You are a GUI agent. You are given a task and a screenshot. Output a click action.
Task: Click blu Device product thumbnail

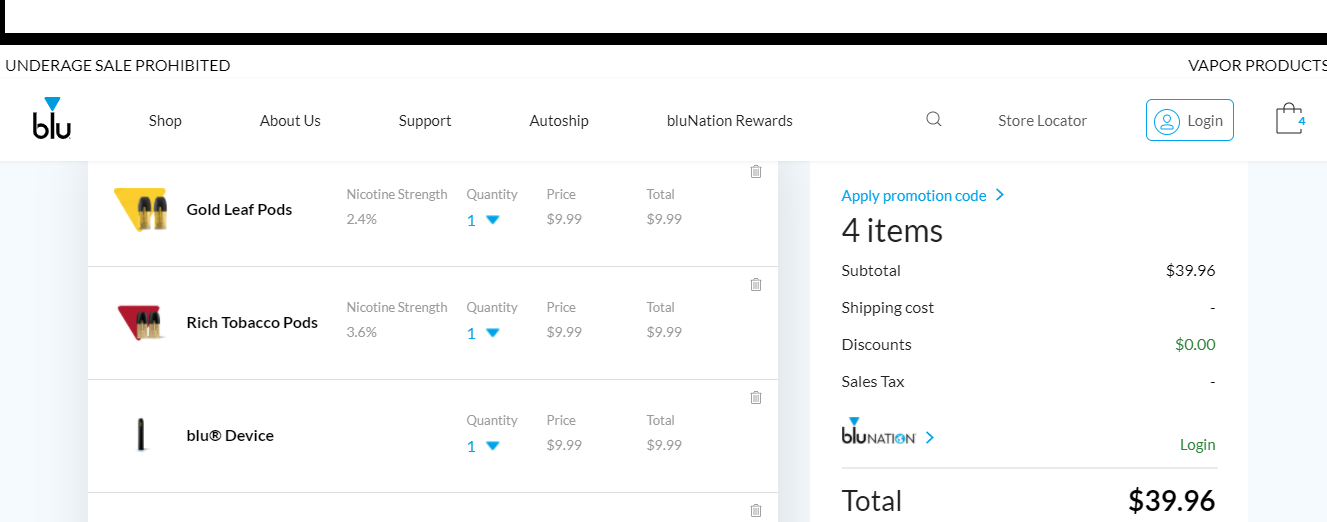141,435
